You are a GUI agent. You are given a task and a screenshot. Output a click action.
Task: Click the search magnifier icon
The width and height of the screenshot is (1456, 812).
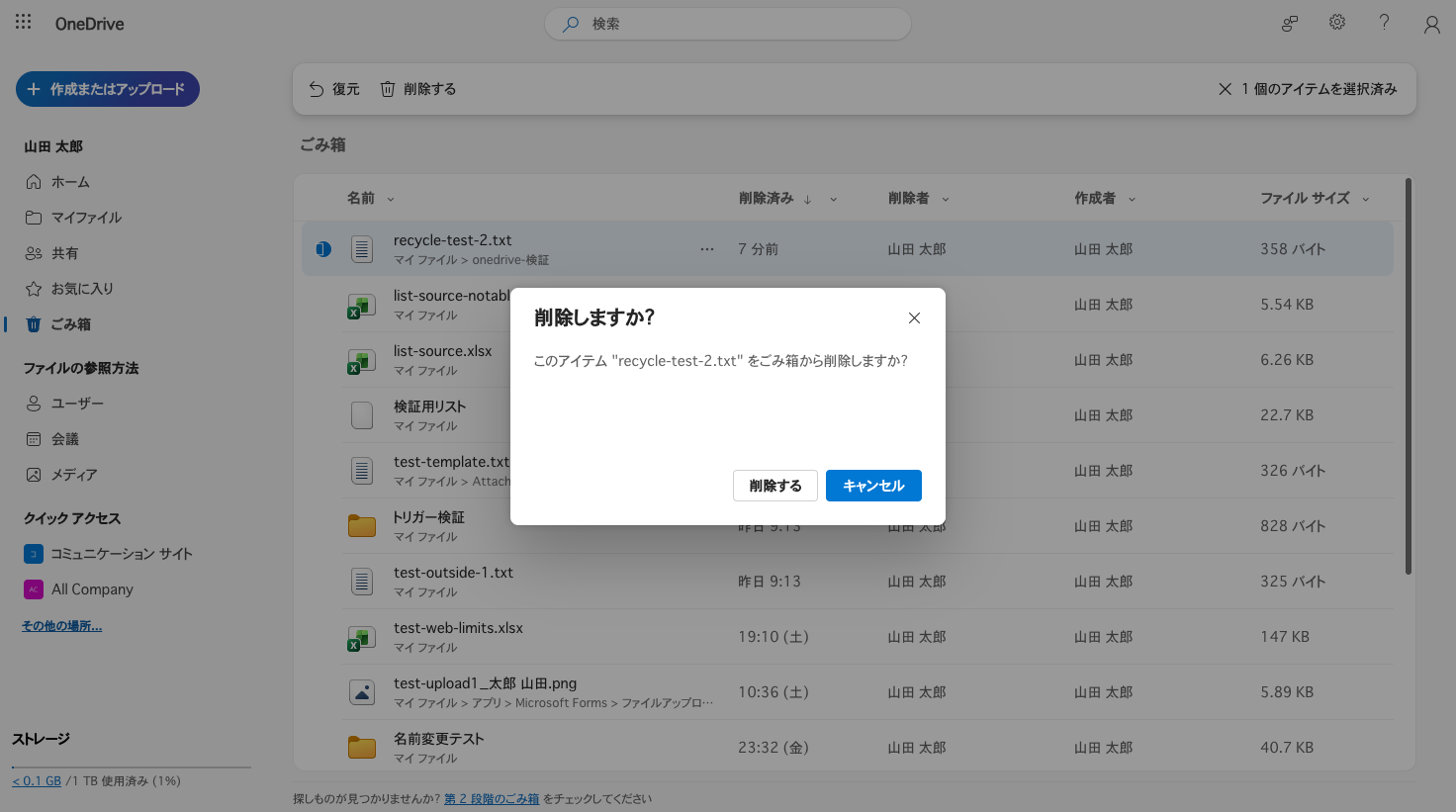point(571,24)
